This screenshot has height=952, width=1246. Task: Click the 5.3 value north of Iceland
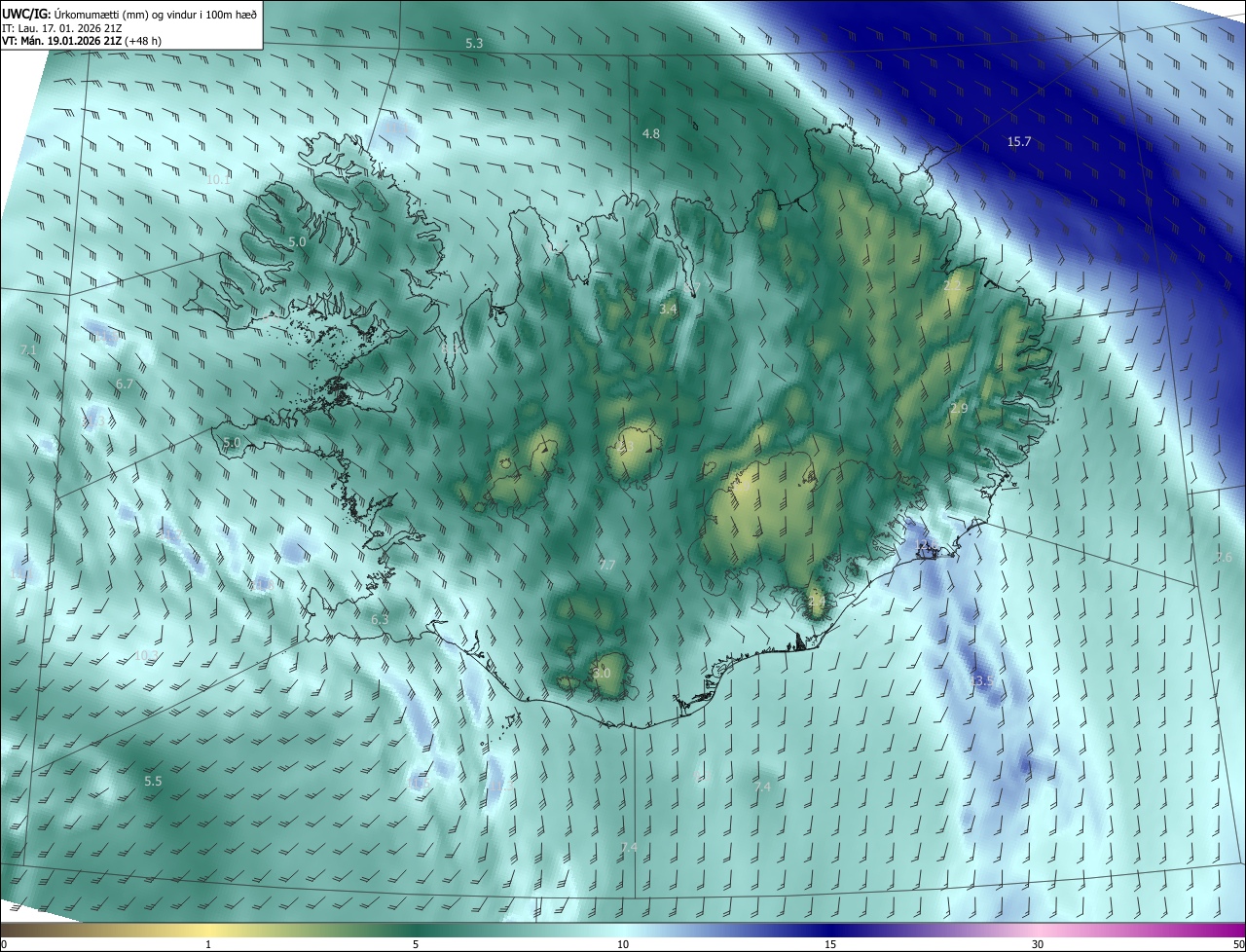click(474, 44)
